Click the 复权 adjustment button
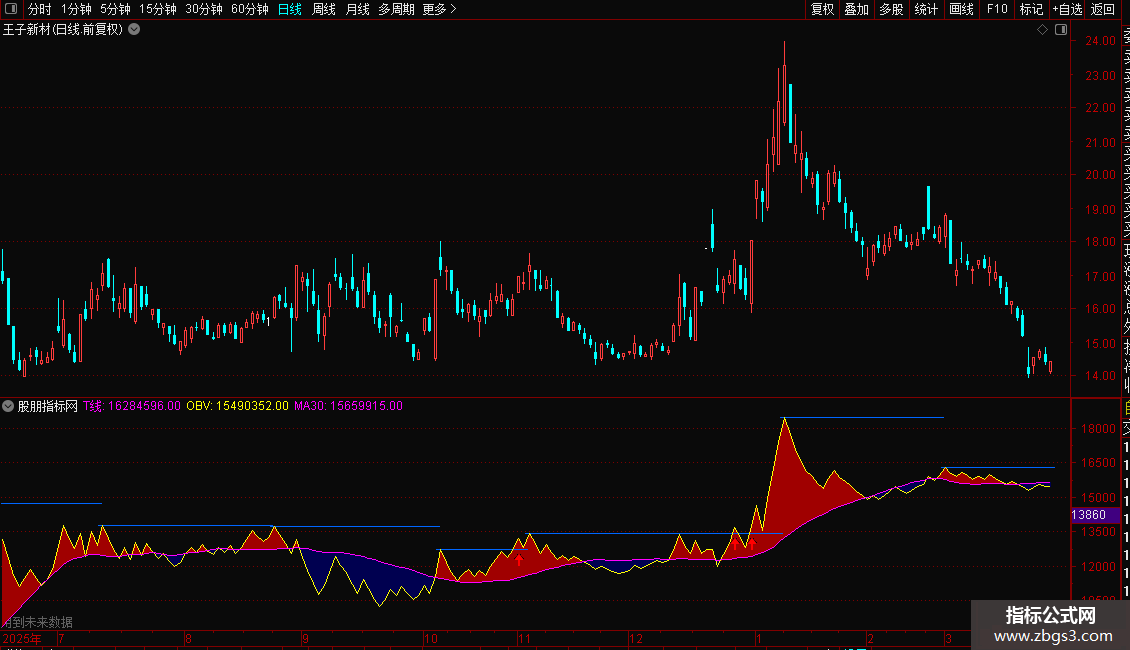The image size is (1130, 650). tap(822, 9)
